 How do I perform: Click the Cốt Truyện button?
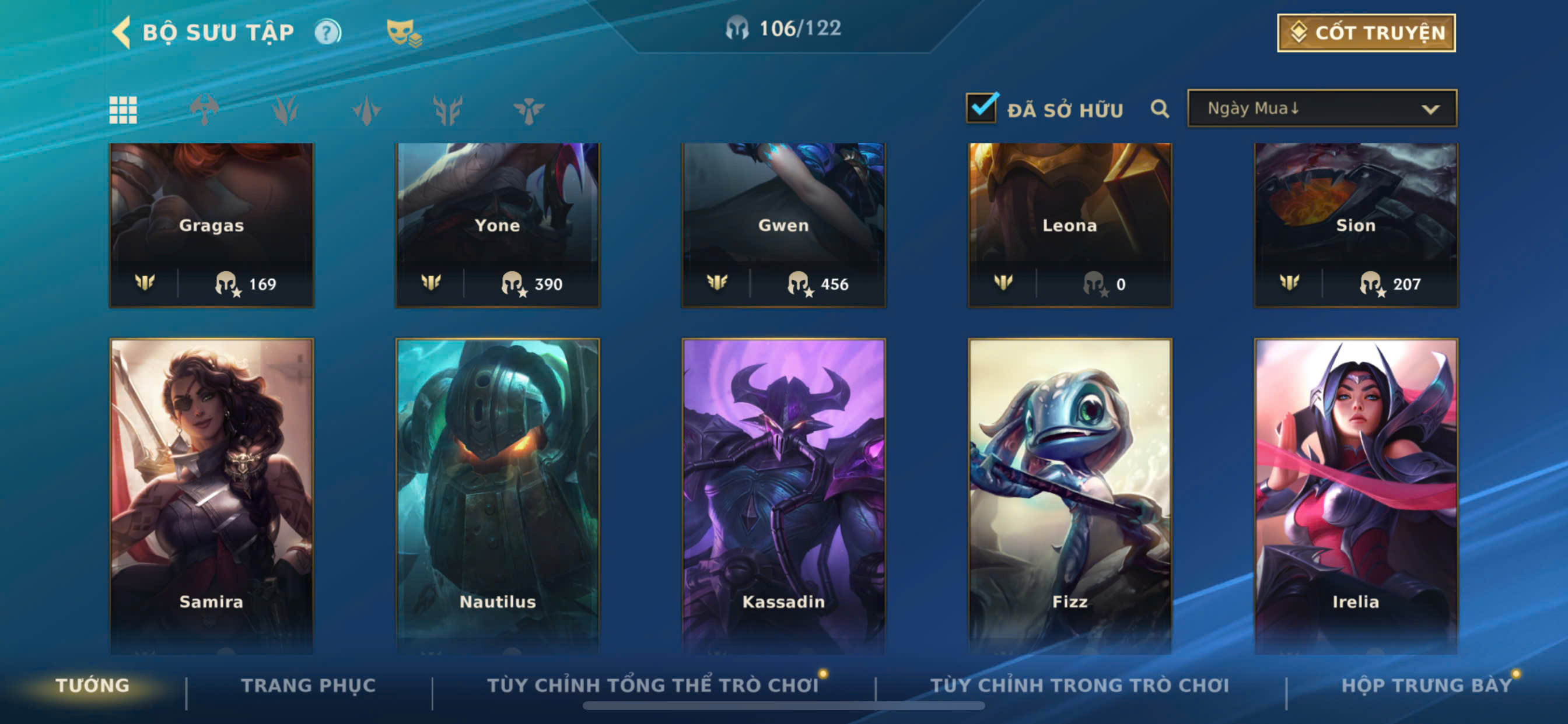[x=1366, y=33]
